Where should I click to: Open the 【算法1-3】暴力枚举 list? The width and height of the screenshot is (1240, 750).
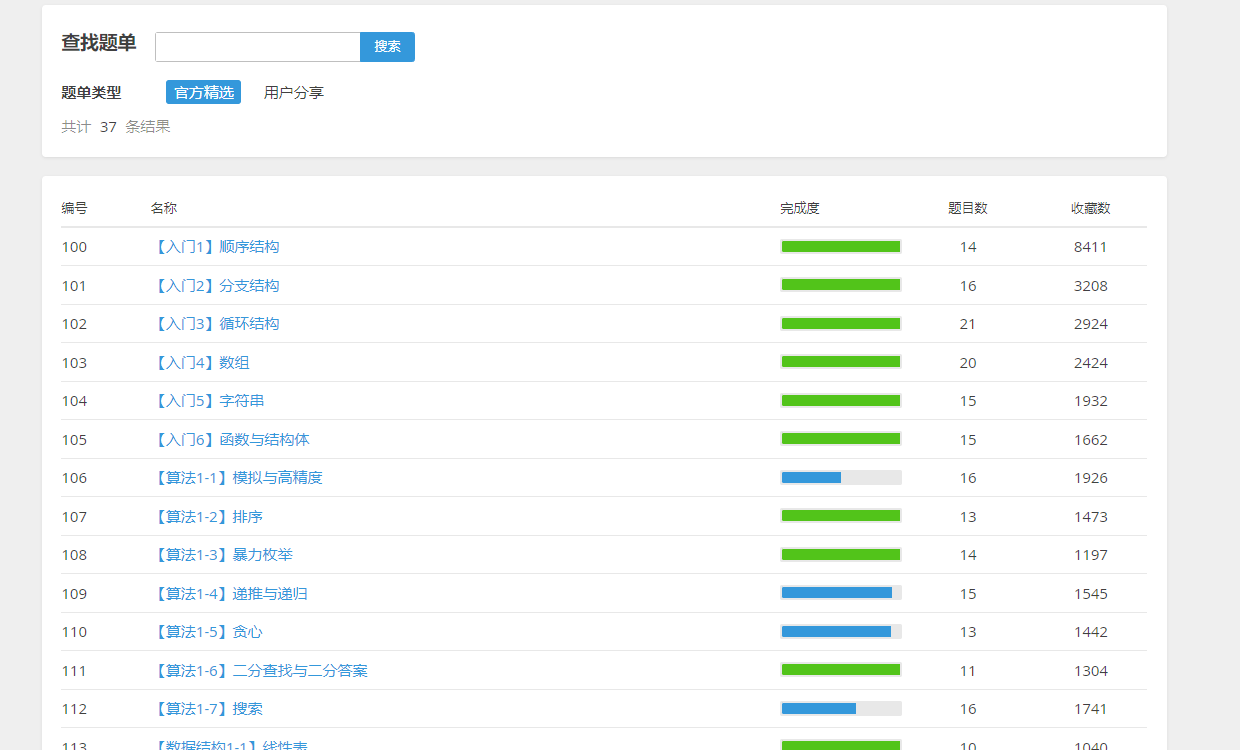(x=223, y=555)
